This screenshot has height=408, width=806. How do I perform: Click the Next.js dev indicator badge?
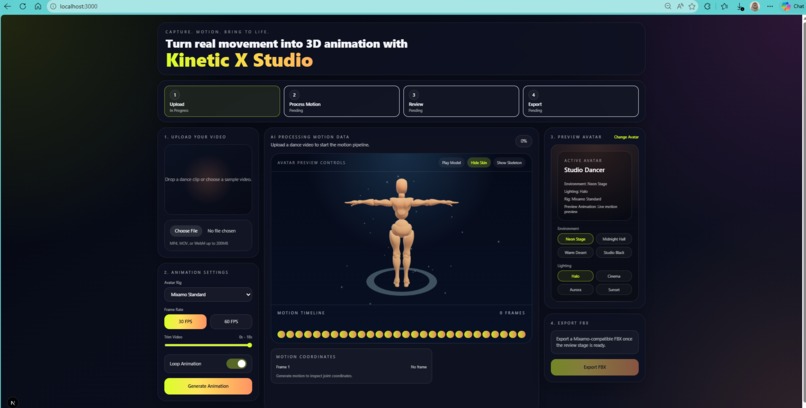[x=13, y=403]
